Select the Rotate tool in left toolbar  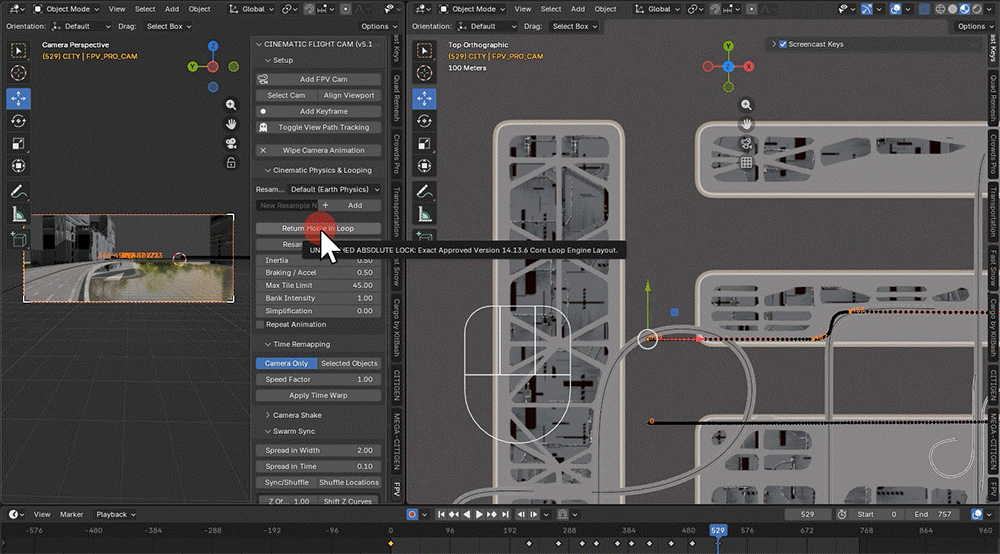(18, 121)
